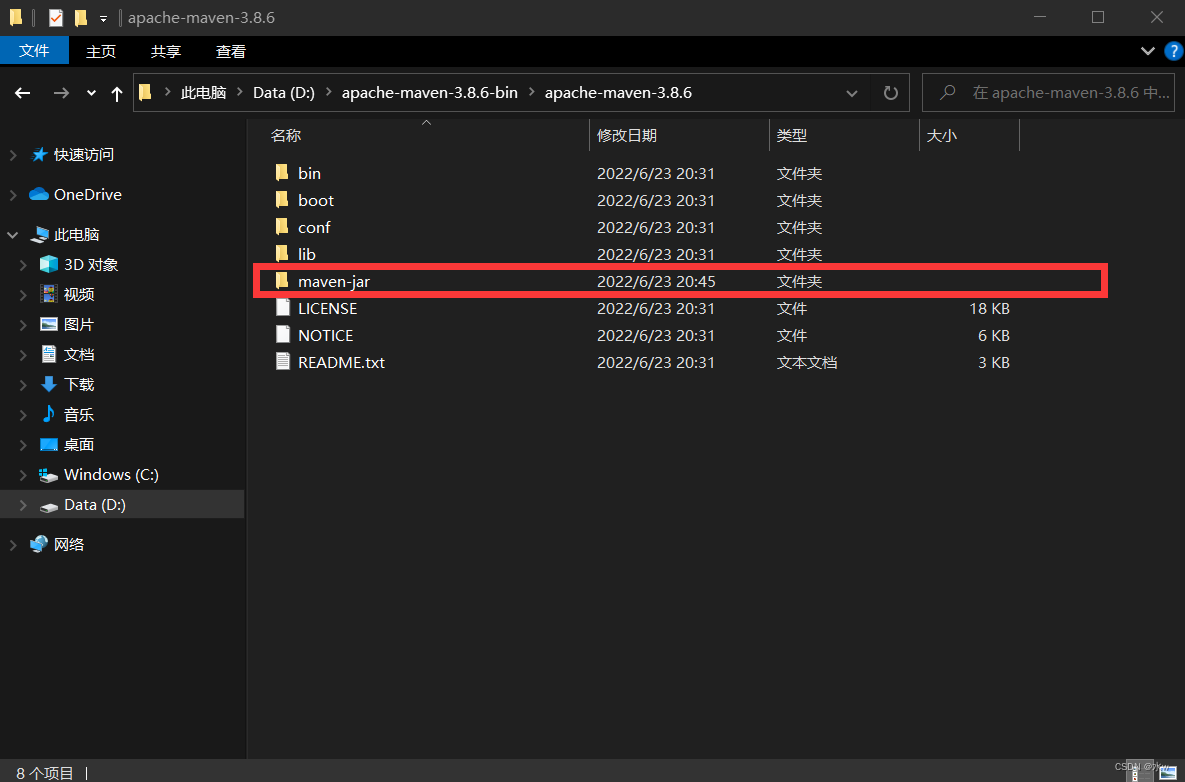Expand the OneDrive tree node
Image resolution: width=1185 pixels, height=782 pixels.
tap(13, 194)
